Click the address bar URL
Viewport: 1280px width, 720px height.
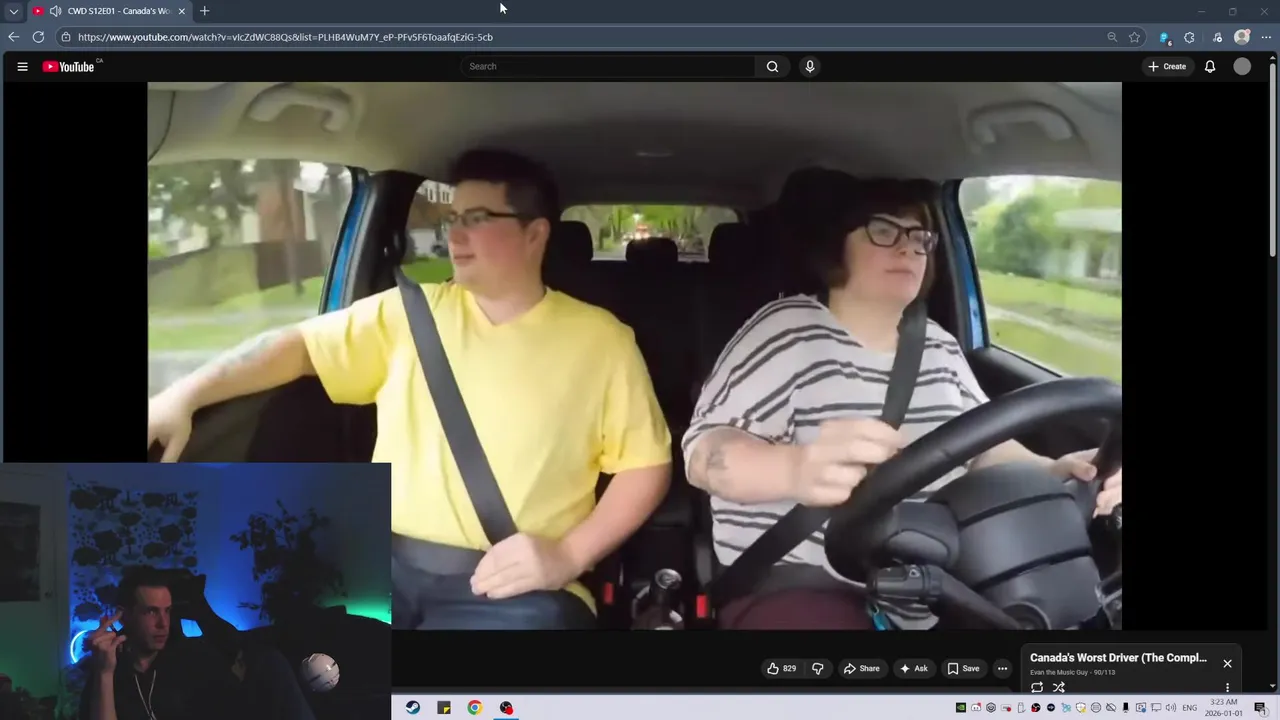[x=285, y=37]
